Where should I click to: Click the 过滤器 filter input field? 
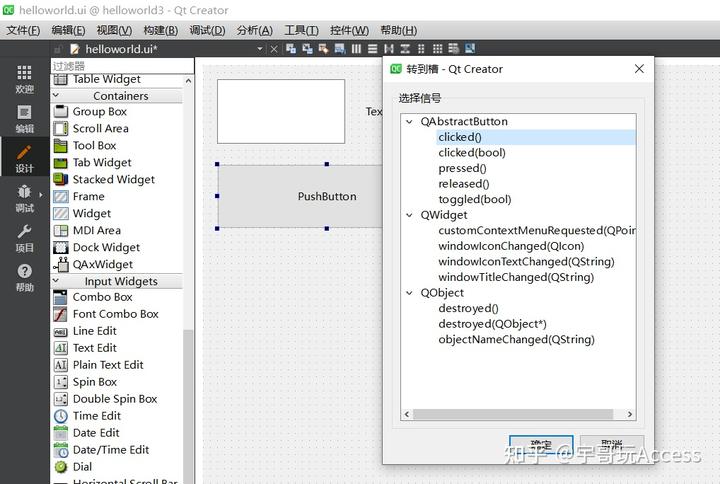click(x=115, y=66)
